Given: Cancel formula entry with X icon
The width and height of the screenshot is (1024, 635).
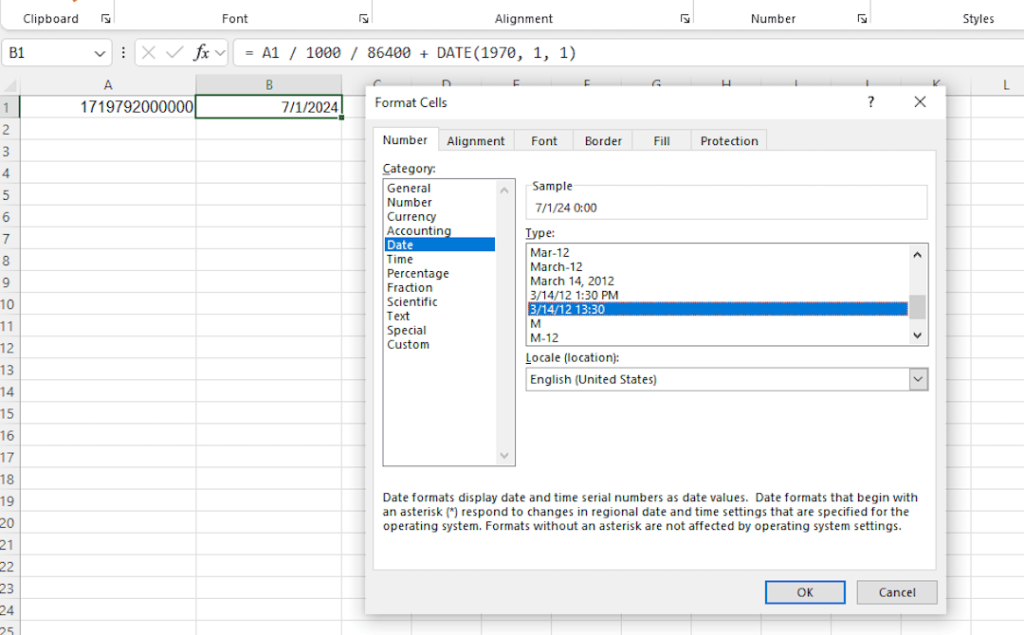Looking at the screenshot, I should pos(149,53).
